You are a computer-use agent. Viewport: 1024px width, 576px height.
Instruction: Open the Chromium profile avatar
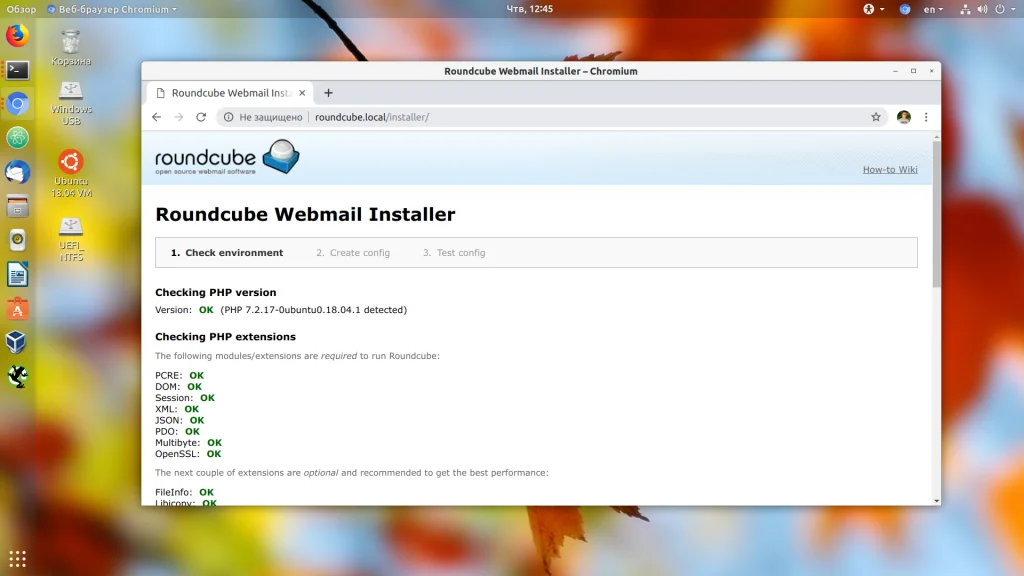coord(904,117)
